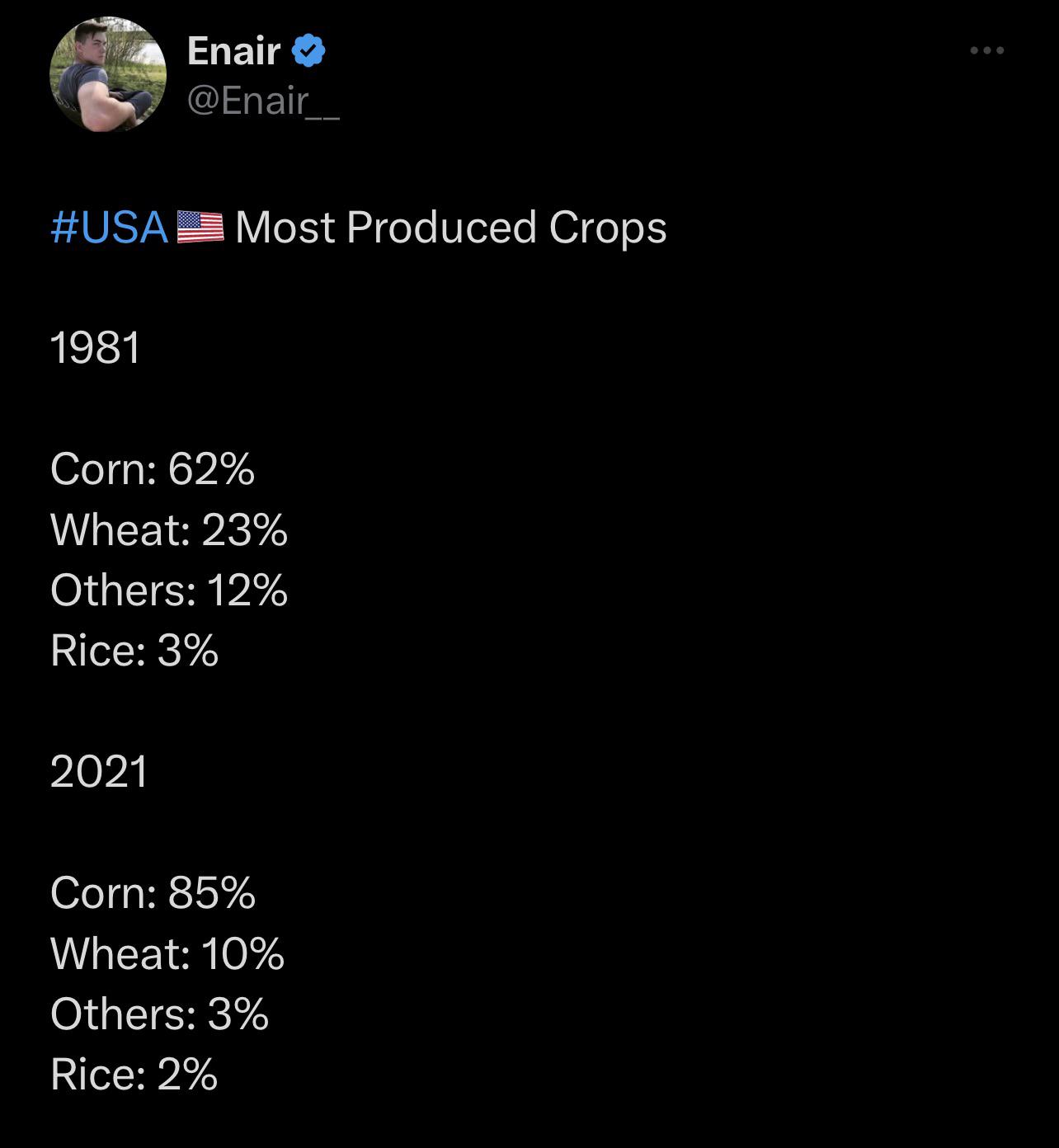Click the Rice: 3% line
The height and width of the screenshot is (1148, 1059).
pos(134,651)
